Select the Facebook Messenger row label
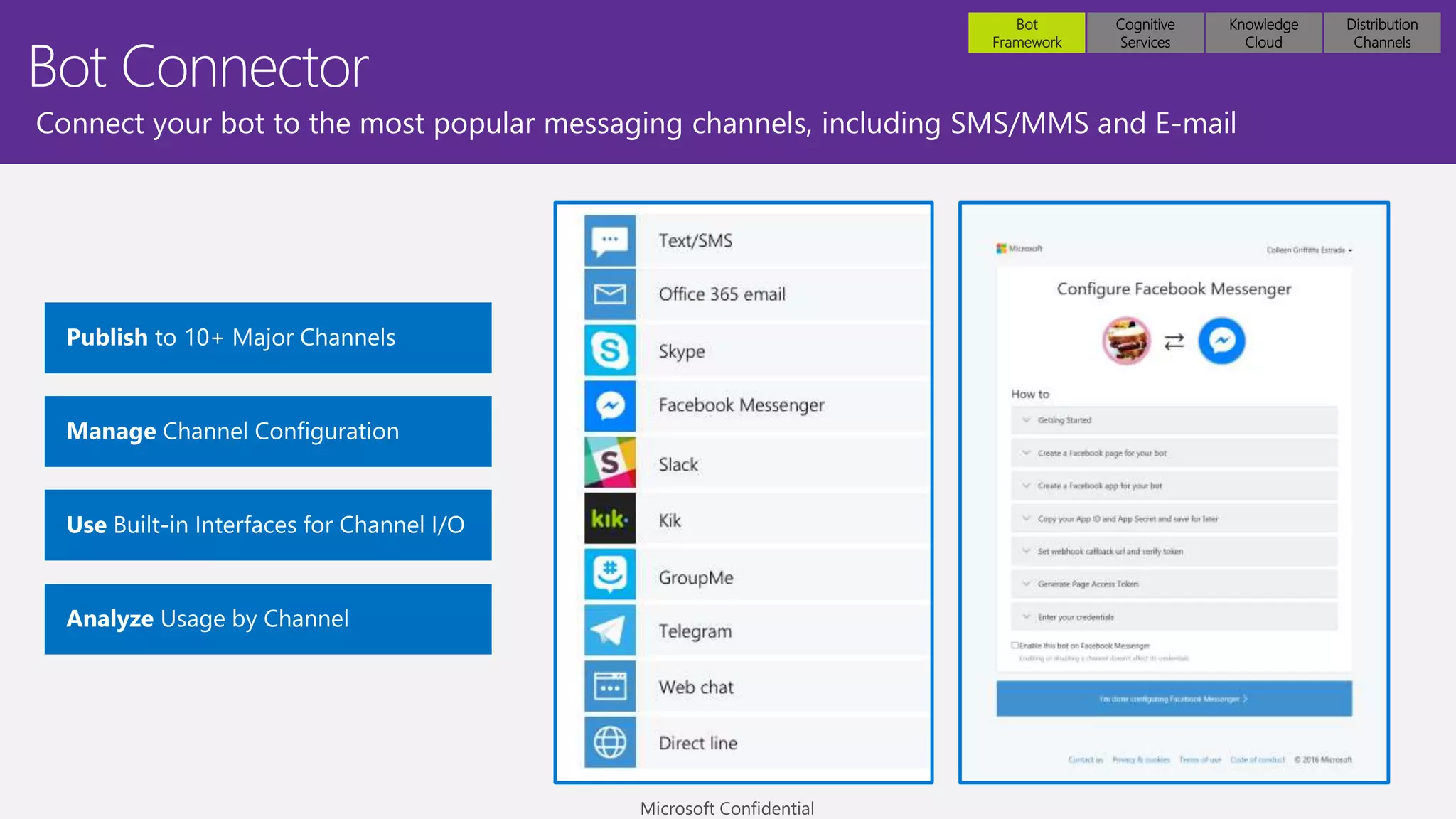Screen dimensions: 1456x819 click(x=742, y=405)
